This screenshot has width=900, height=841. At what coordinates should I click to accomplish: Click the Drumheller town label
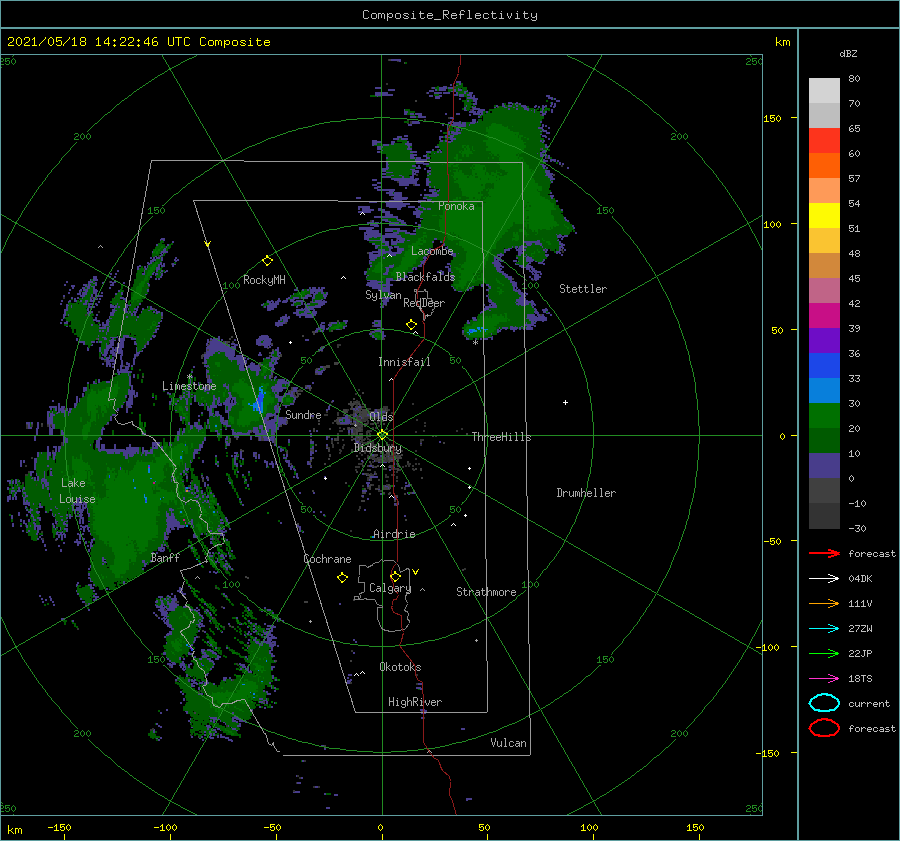click(x=586, y=493)
